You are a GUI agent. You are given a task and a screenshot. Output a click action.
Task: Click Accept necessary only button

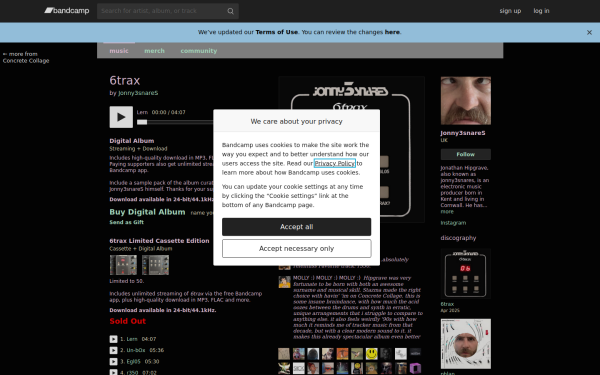(297, 249)
